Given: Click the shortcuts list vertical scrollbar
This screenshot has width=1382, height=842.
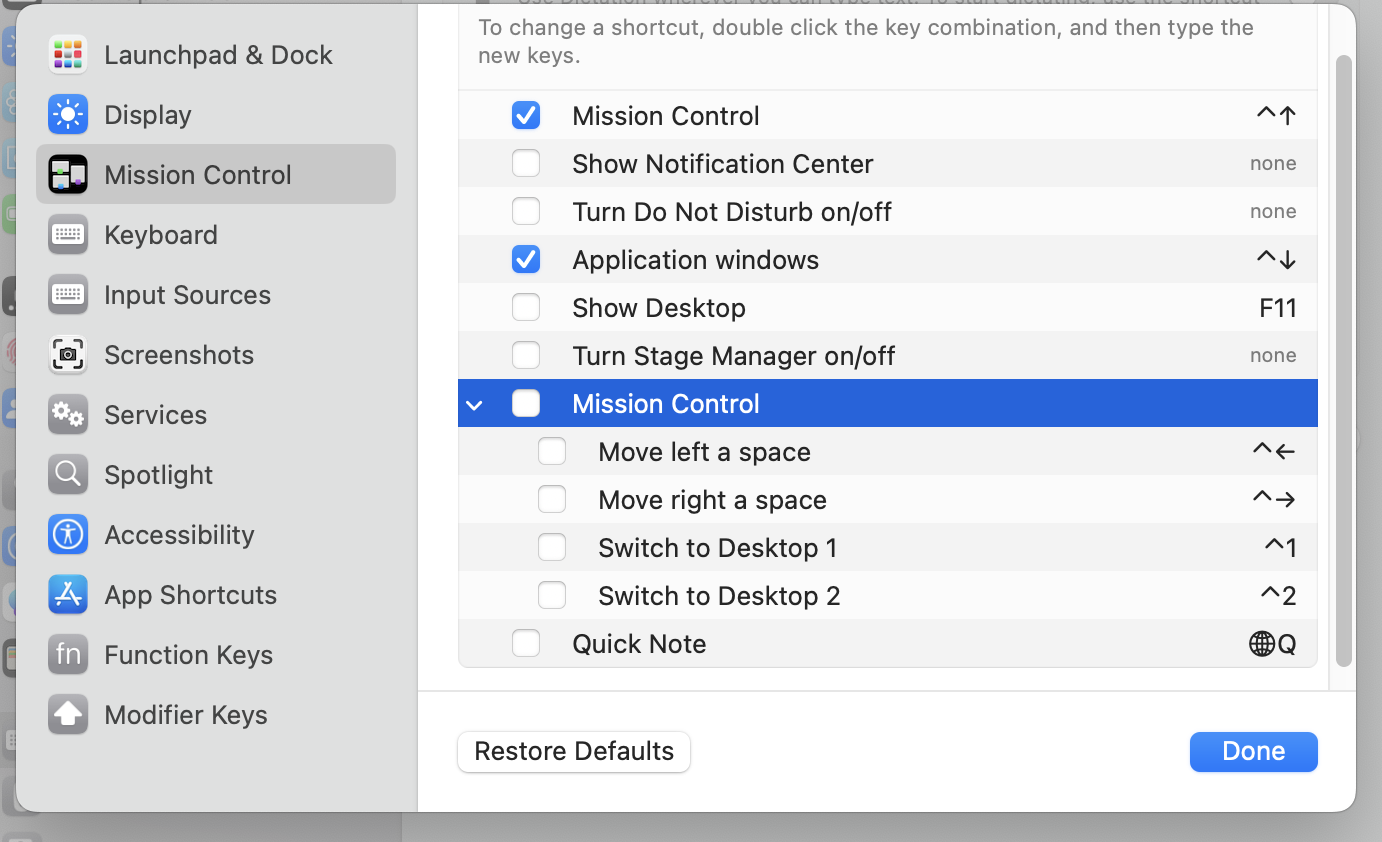Looking at the screenshot, I should pos(1343,360).
